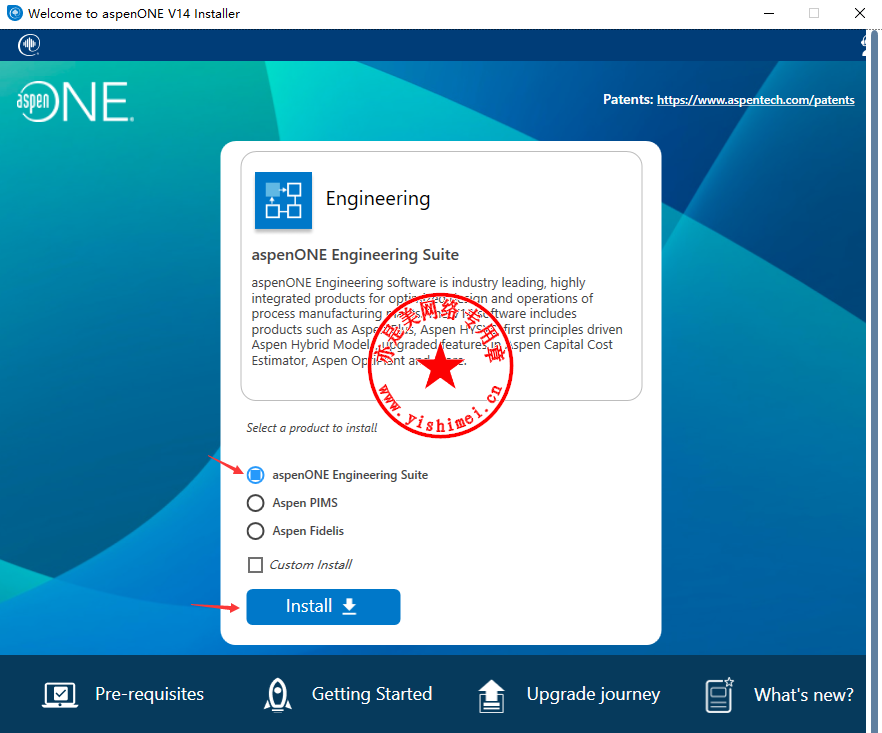The image size is (882, 733).
Task: Click the Pre-requisites monitor checkmark icon
Action: 60,695
